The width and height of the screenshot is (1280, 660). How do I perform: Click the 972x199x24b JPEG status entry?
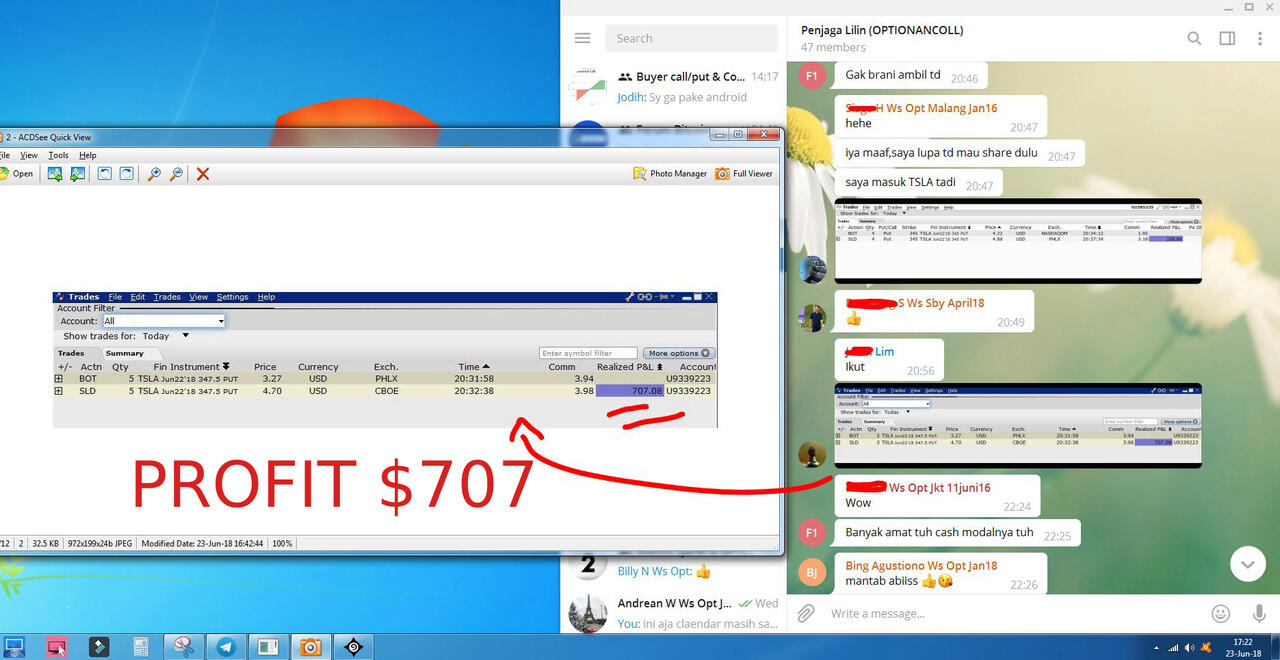pos(100,543)
